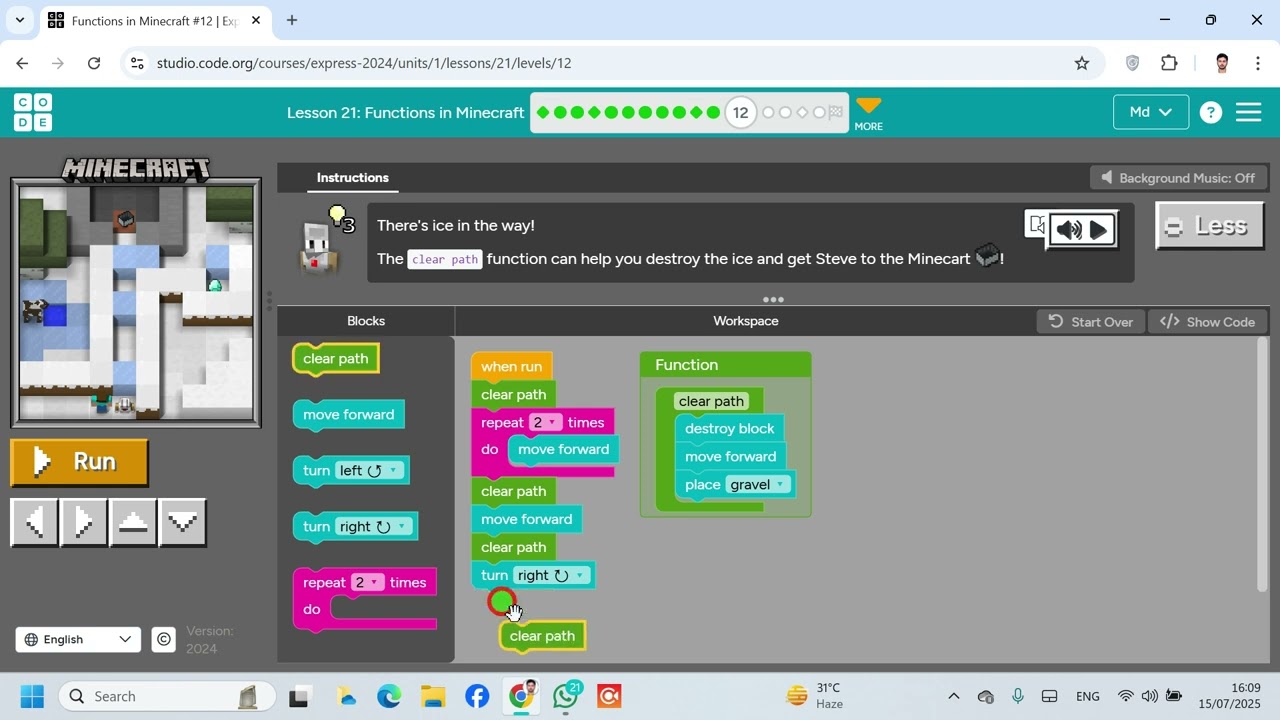
Task: Select the destroy block in function
Action: coord(729,429)
